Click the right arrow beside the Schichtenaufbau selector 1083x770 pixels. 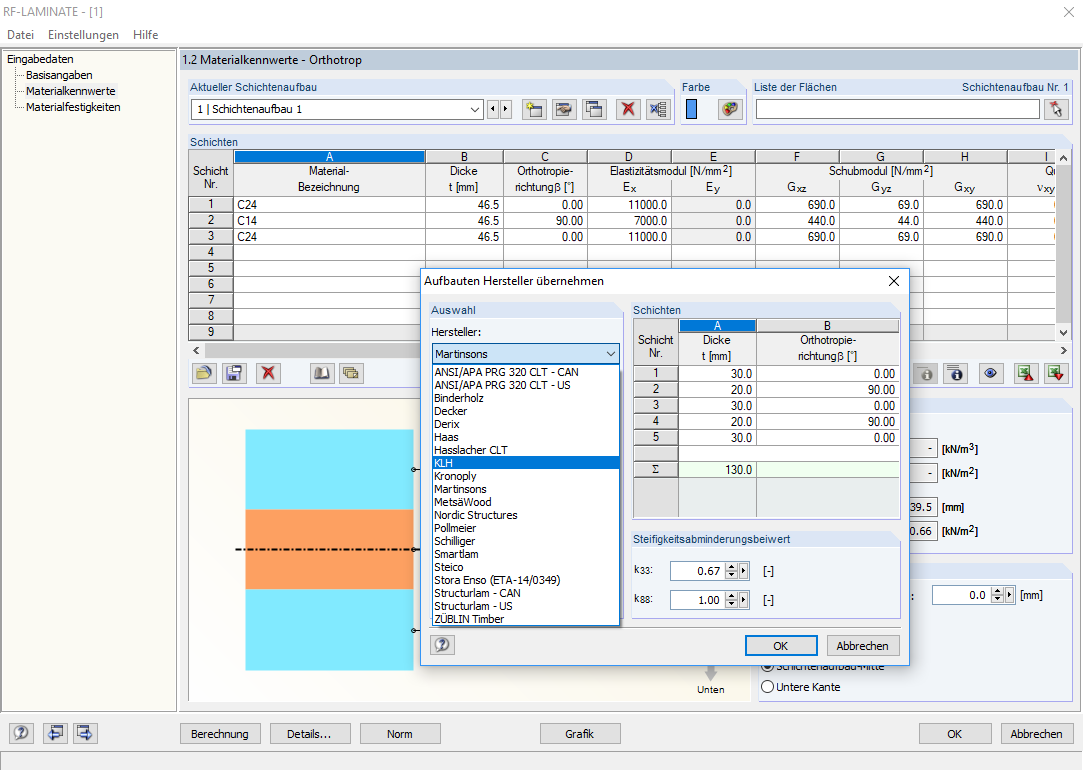tap(505, 109)
